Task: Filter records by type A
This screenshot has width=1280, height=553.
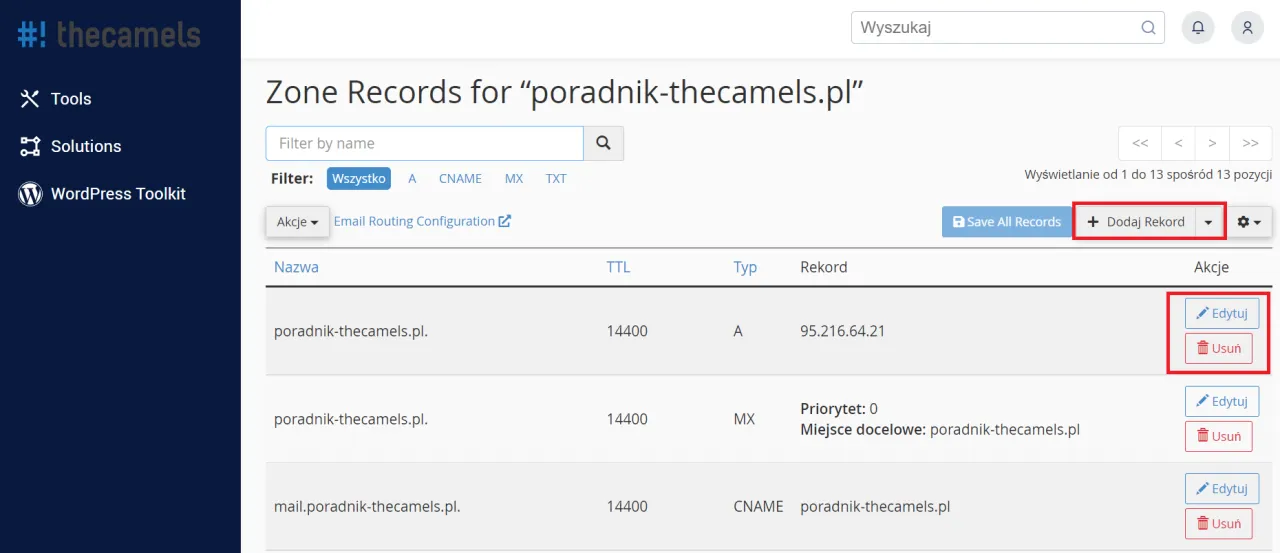Action: (x=412, y=179)
